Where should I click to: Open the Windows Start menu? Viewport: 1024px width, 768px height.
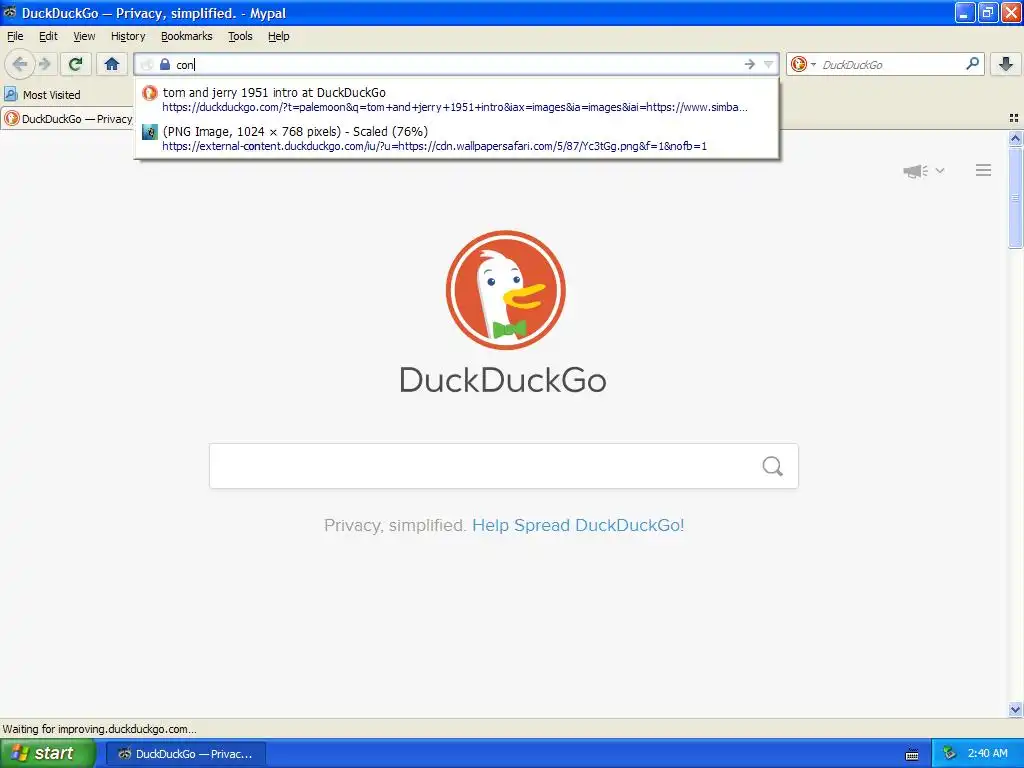[x=48, y=753]
